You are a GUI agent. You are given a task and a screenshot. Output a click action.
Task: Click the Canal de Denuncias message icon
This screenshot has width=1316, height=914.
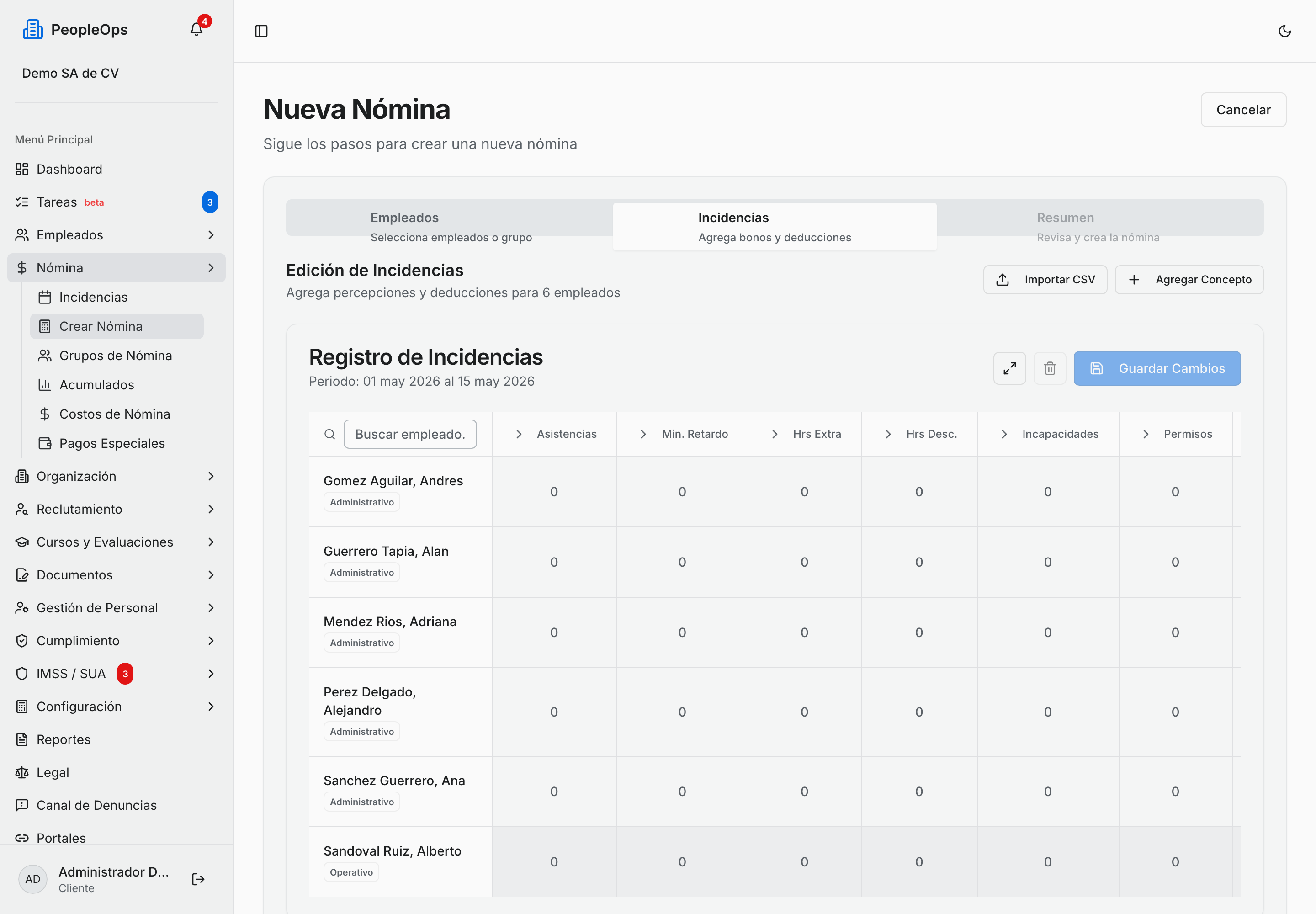(x=22, y=805)
